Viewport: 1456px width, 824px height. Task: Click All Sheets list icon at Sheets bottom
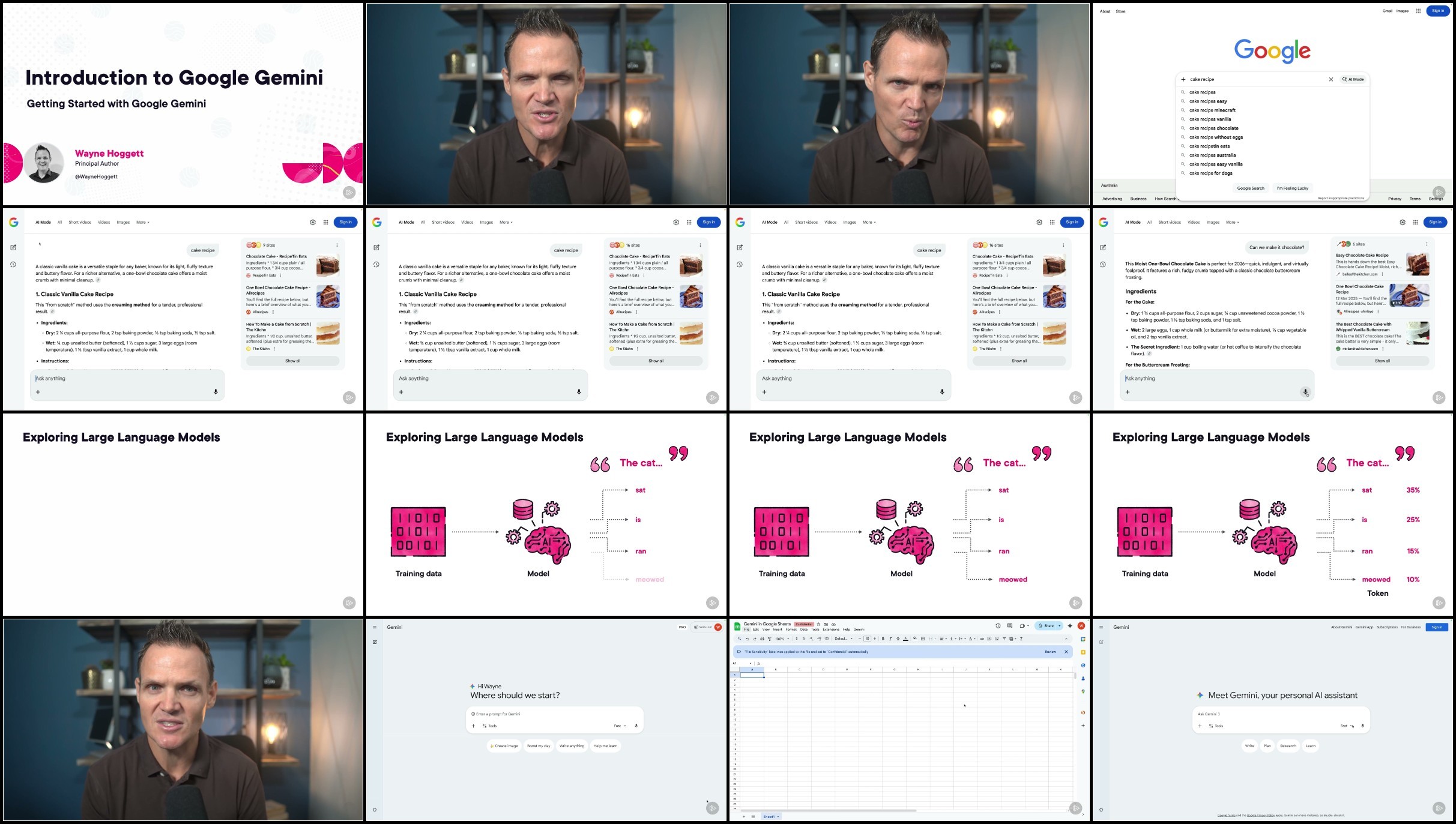point(753,816)
